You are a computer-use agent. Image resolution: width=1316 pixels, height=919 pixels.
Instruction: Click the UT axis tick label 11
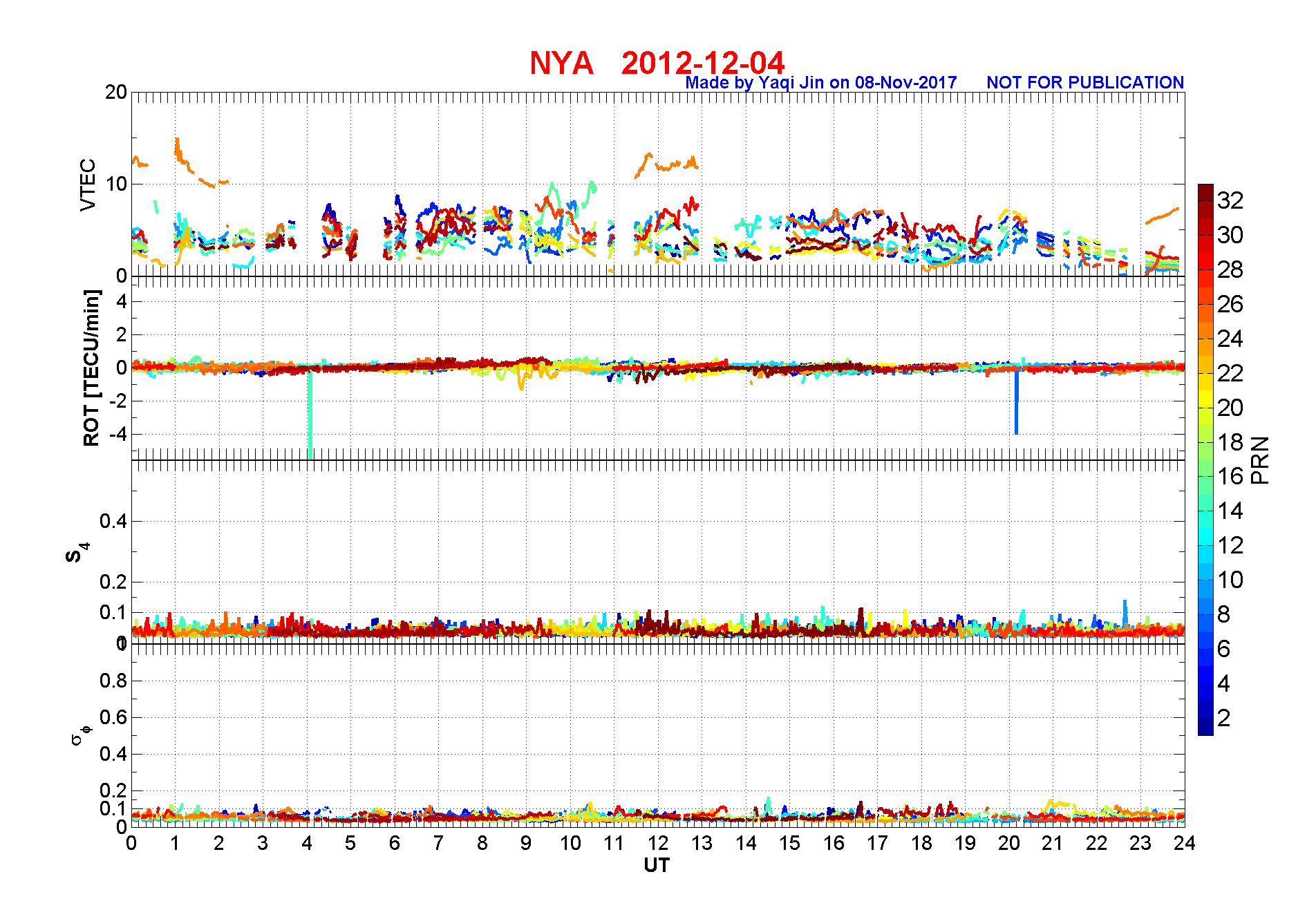click(x=614, y=843)
